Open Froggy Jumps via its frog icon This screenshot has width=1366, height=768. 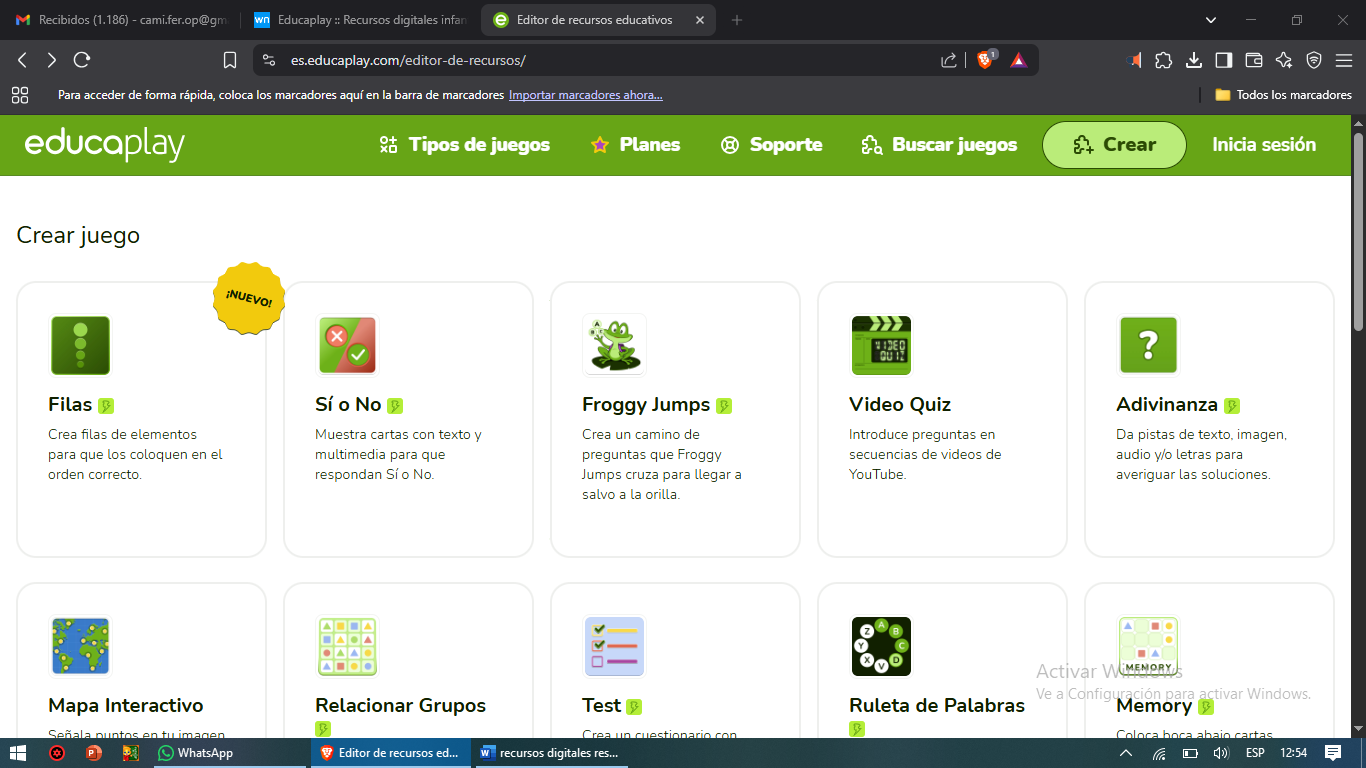click(x=613, y=344)
